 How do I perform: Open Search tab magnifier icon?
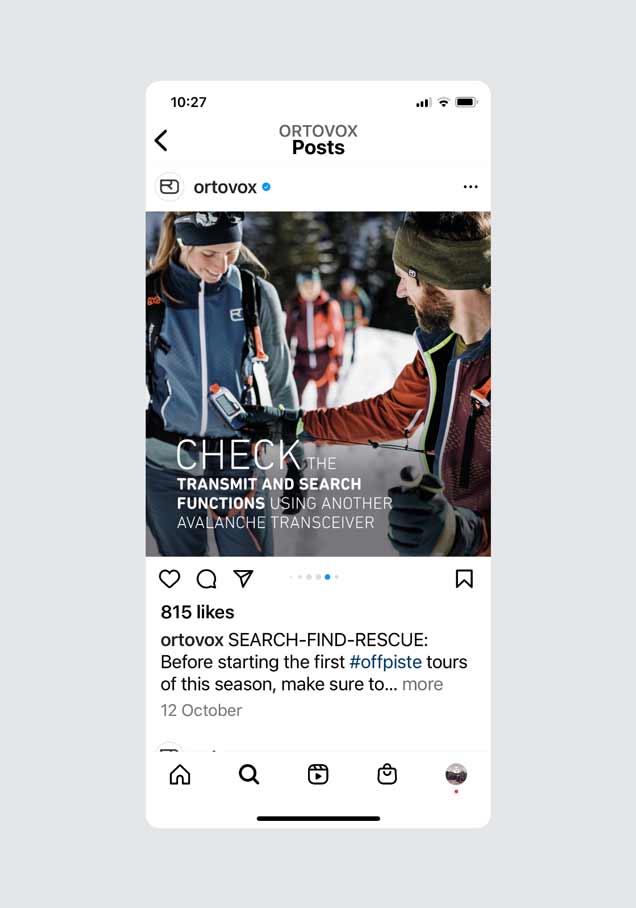coord(249,774)
